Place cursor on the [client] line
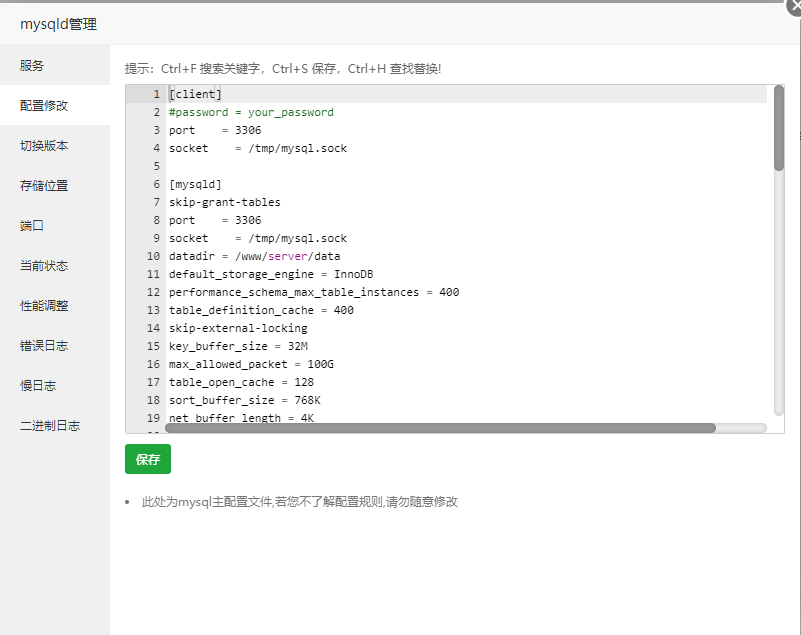This screenshot has width=801, height=635. click(195, 94)
